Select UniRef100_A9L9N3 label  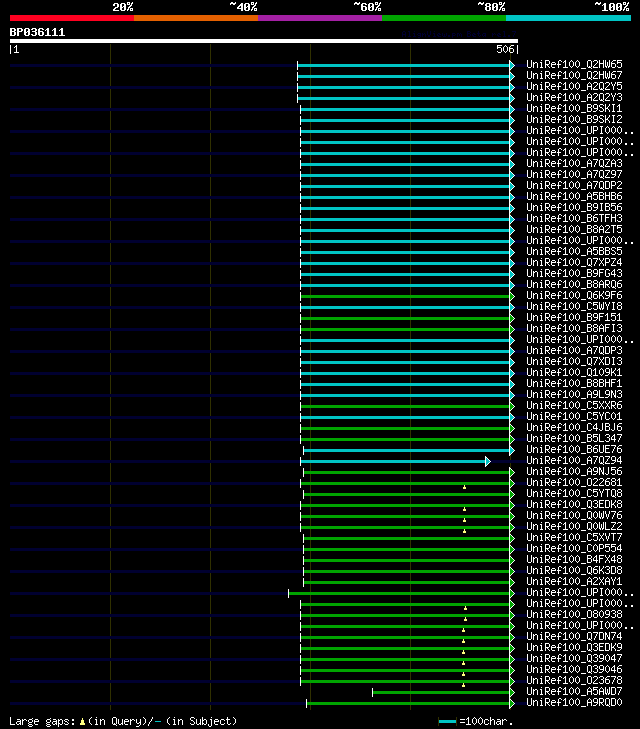574,395
